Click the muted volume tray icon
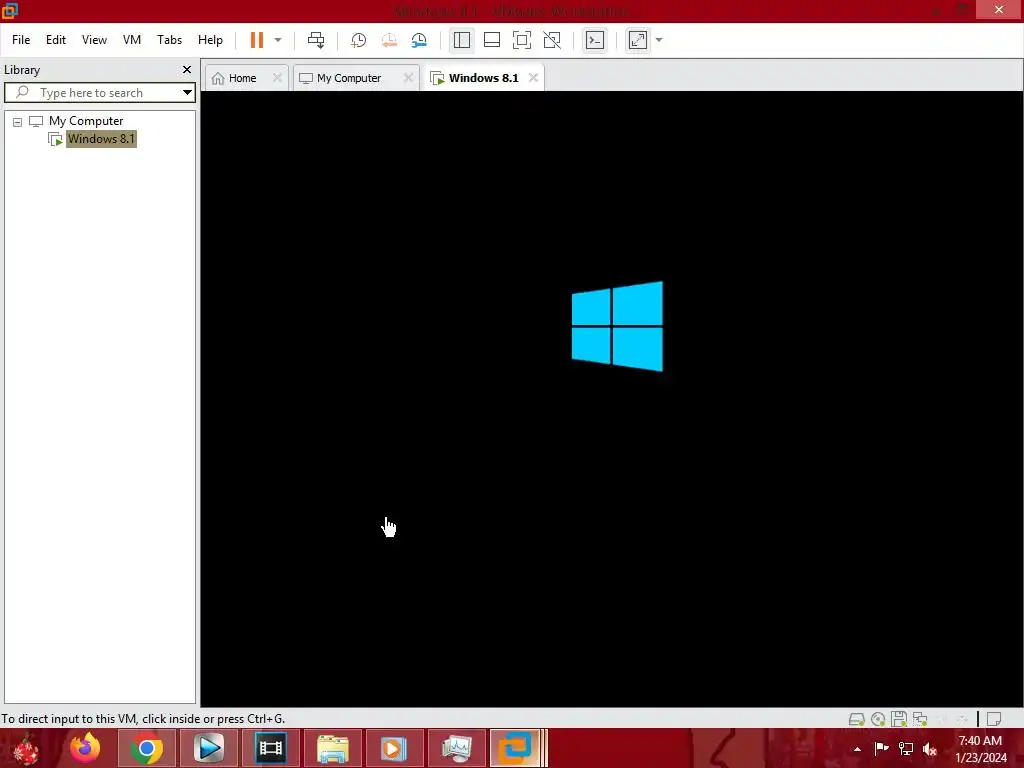 pyautogui.click(x=930, y=748)
